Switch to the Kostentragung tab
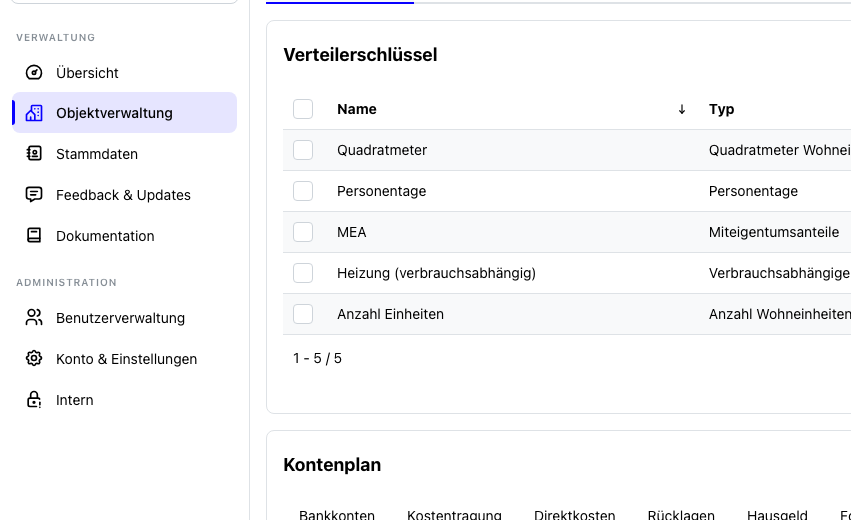851x520 pixels. [454, 514]
